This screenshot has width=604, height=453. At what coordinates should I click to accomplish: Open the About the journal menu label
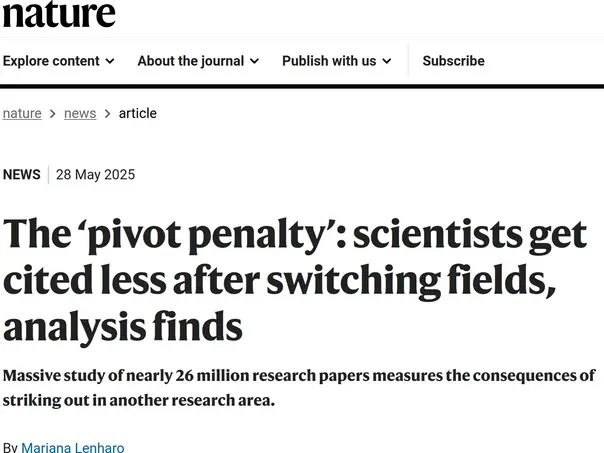[x=191, y=61]
